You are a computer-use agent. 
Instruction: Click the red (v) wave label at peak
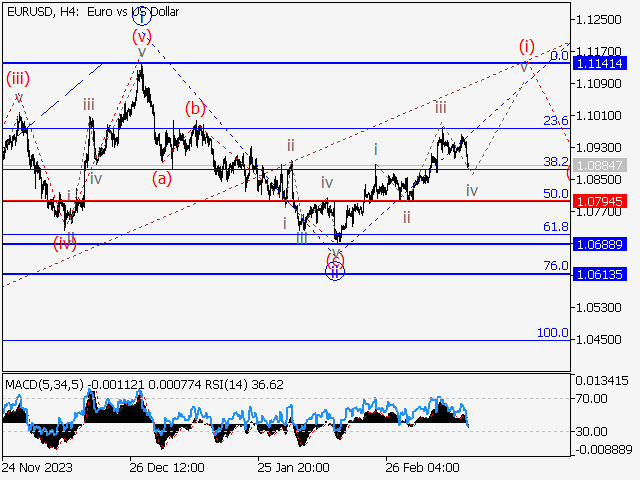(141, 35)
